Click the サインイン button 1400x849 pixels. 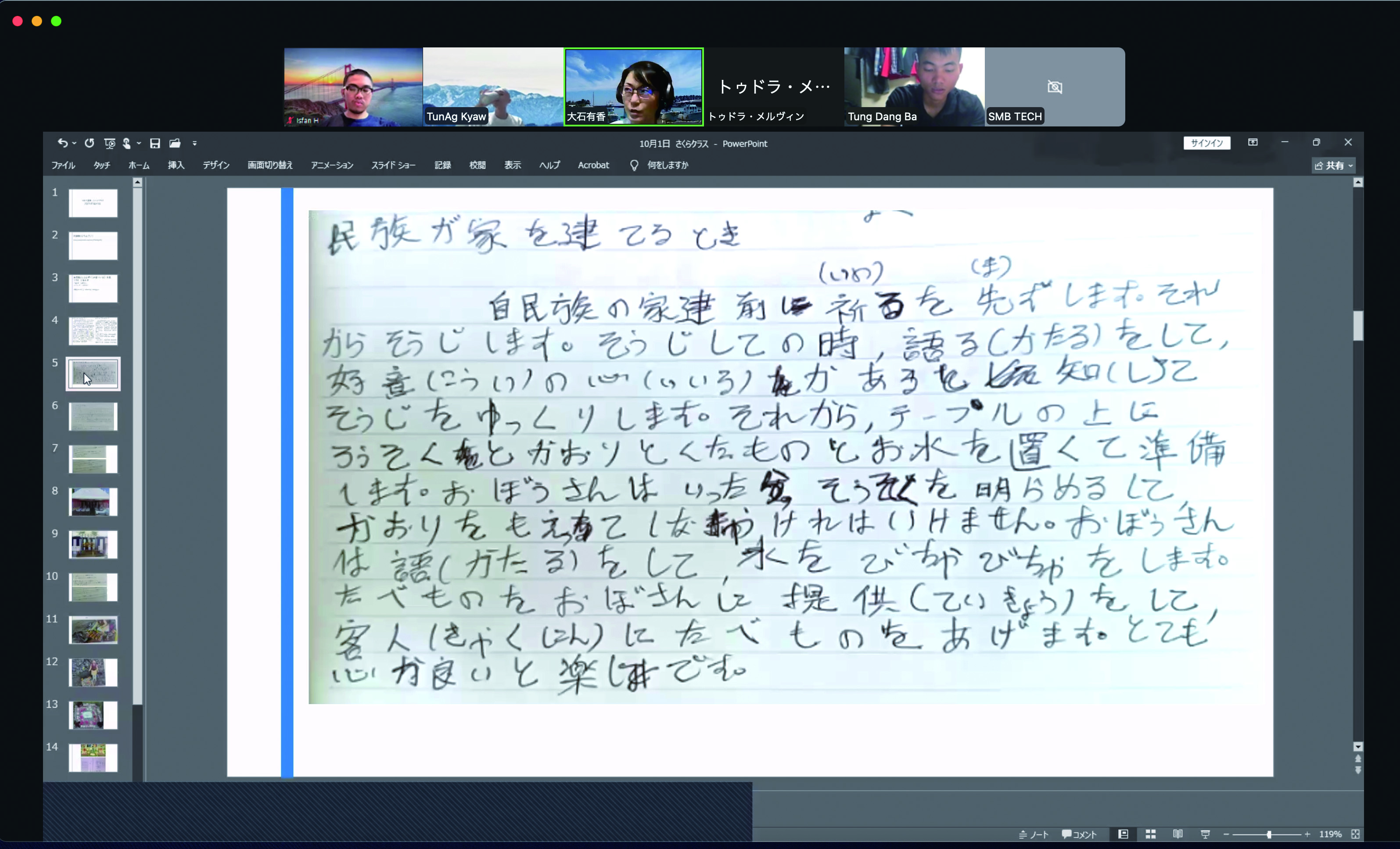click(x=1206, y=143)
